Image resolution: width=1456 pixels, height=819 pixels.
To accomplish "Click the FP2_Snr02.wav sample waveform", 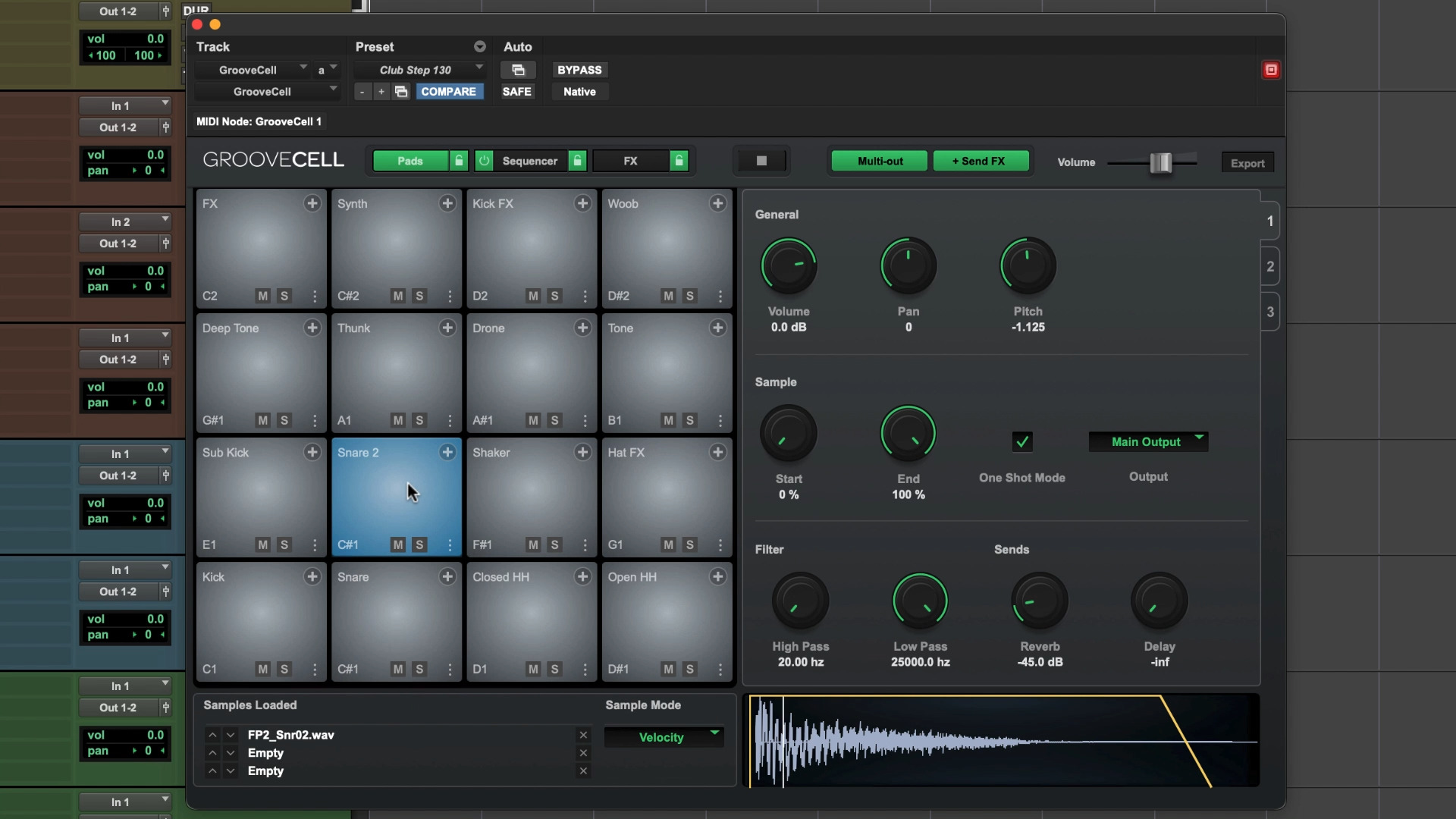I will [1004, 740].
